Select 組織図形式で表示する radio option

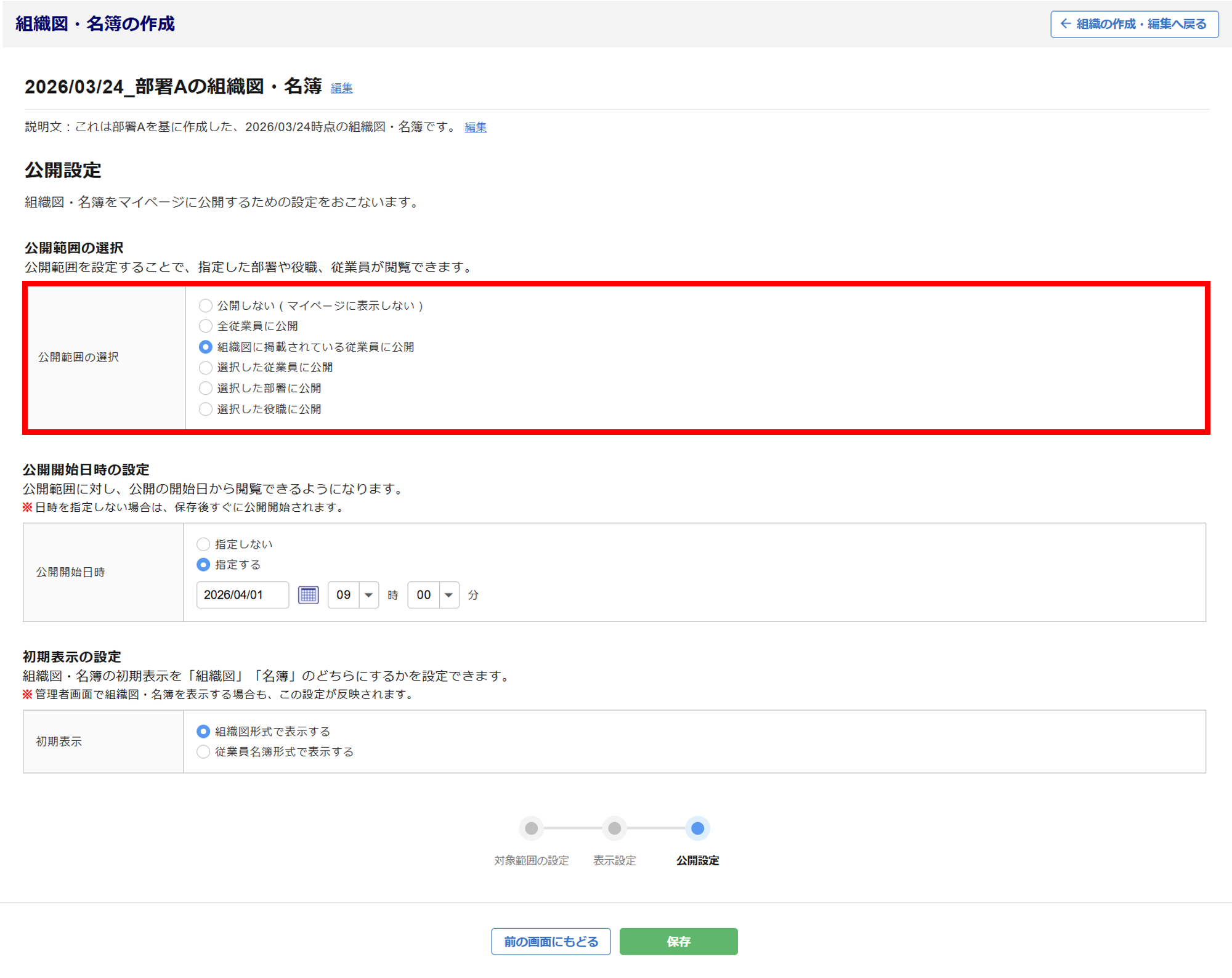pos(203,732)
